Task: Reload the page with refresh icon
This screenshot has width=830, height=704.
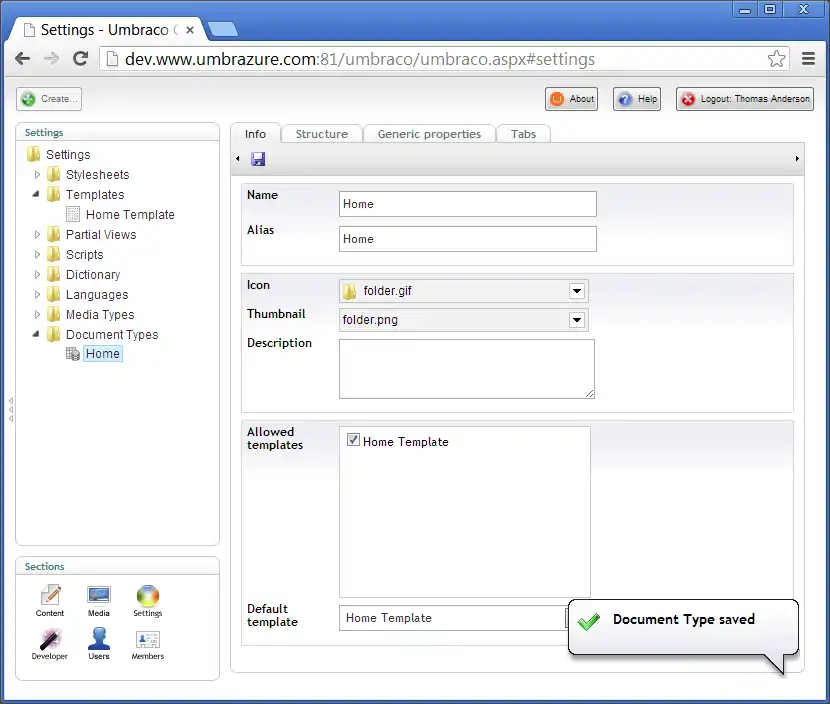Action: click(x=80, y=59)
